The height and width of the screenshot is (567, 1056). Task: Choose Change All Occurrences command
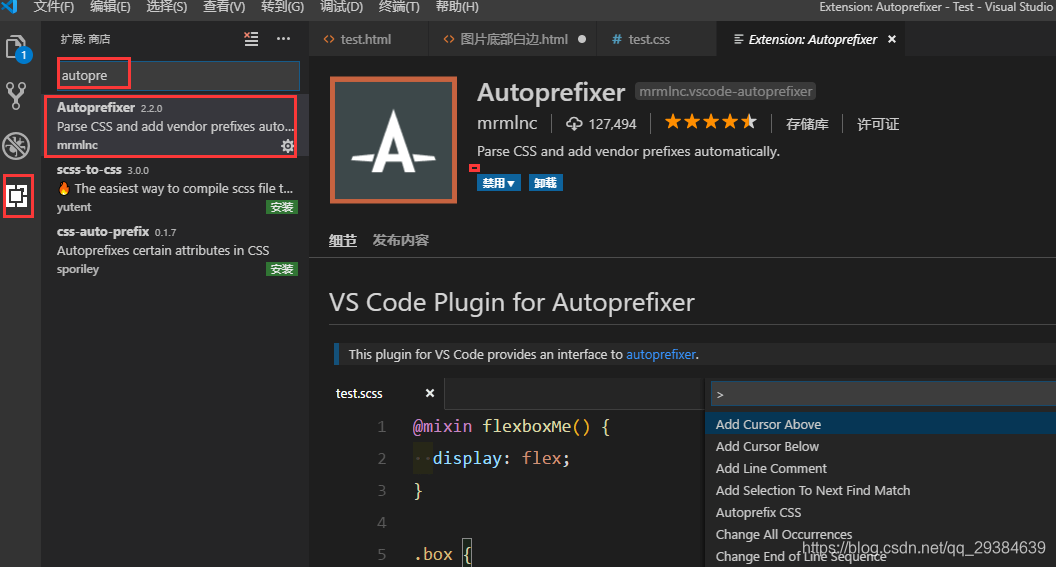(x=880, y=535)
